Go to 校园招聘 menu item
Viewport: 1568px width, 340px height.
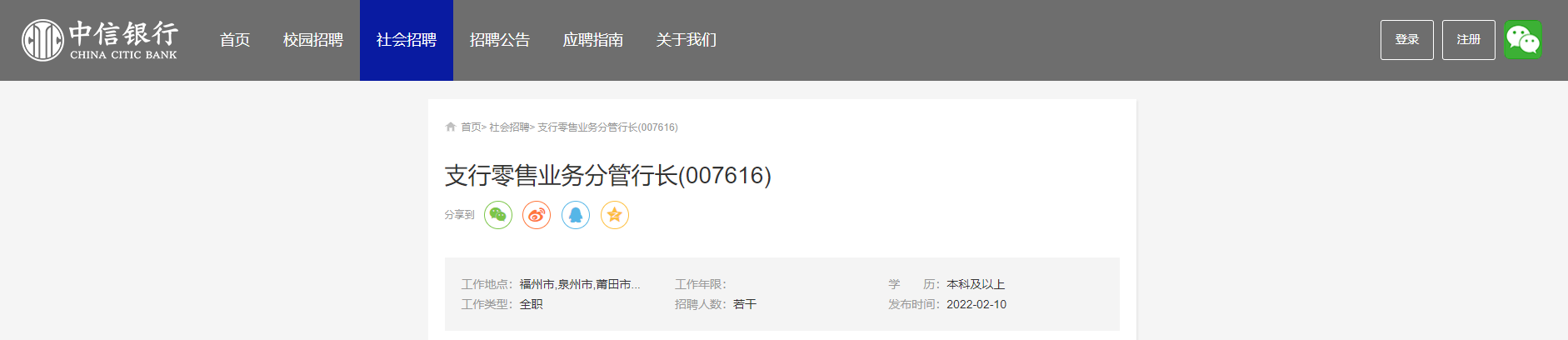click(313, 40)
